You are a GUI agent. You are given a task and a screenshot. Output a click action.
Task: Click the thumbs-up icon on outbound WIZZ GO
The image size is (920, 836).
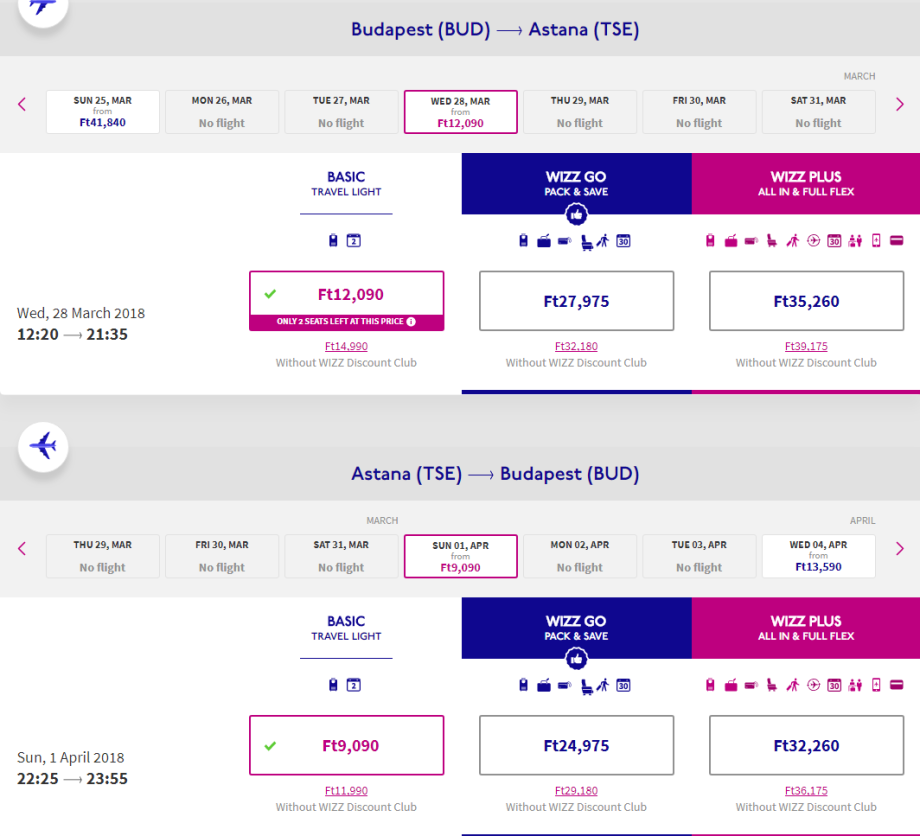pyautogui.click(x=576, y=214)
